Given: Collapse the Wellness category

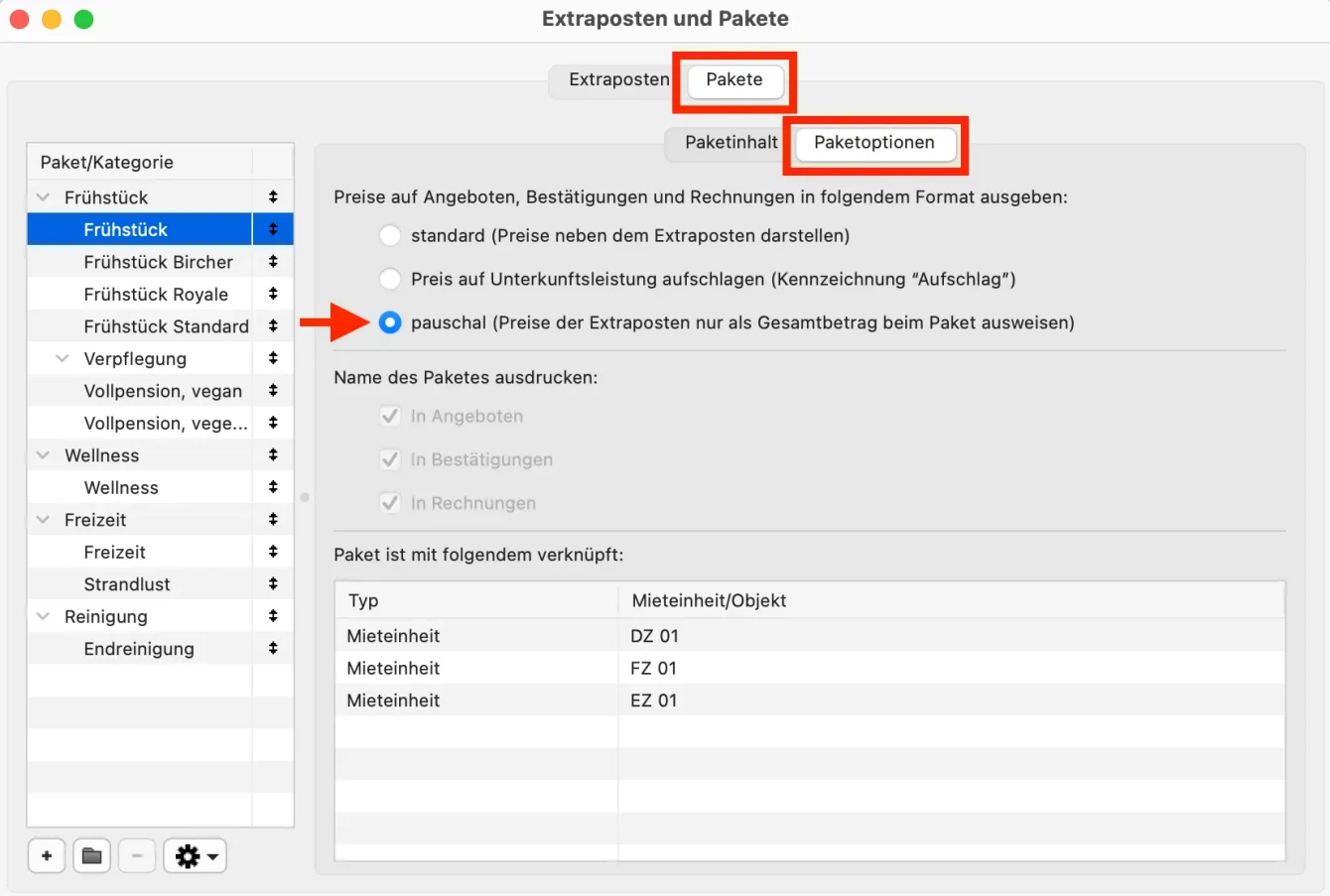Looking at the screenshot, I should pos(44,455).
